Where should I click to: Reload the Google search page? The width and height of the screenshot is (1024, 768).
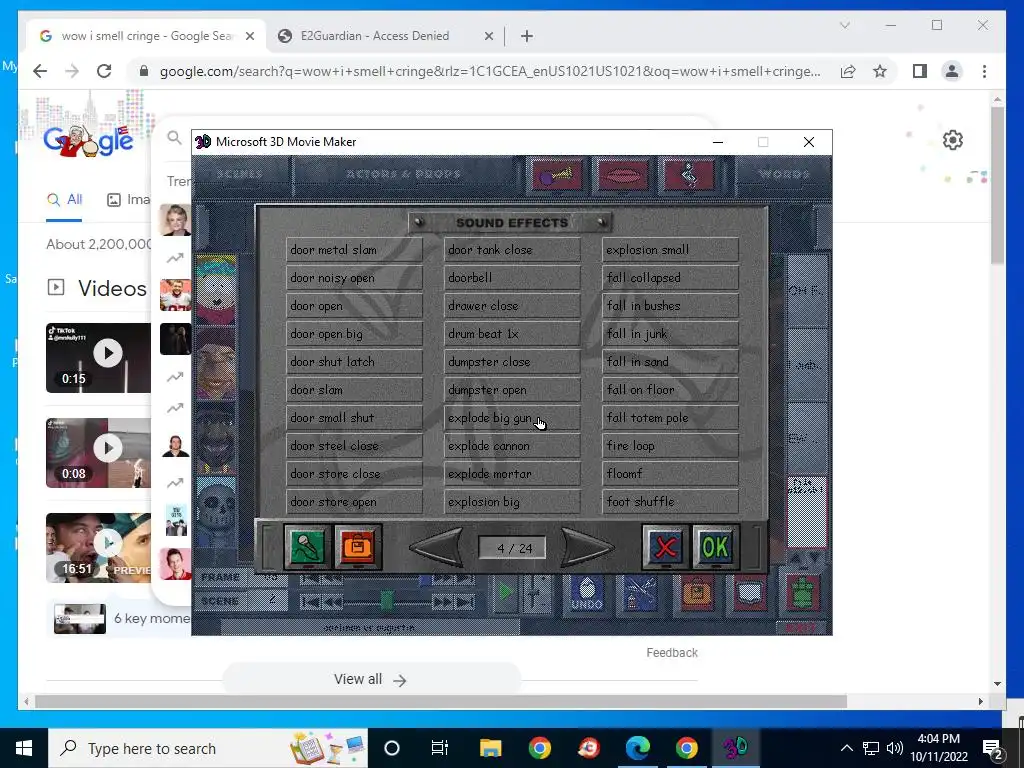click(104, 71)
